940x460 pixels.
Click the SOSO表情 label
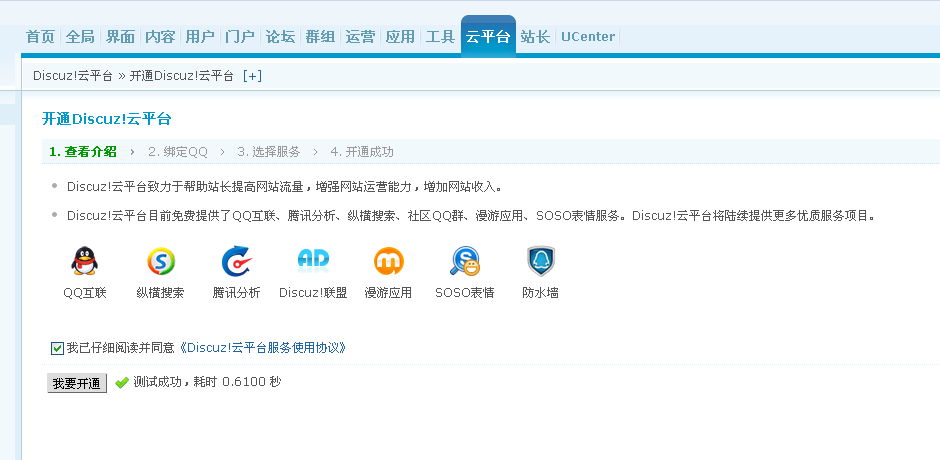(x=465, y=293)
